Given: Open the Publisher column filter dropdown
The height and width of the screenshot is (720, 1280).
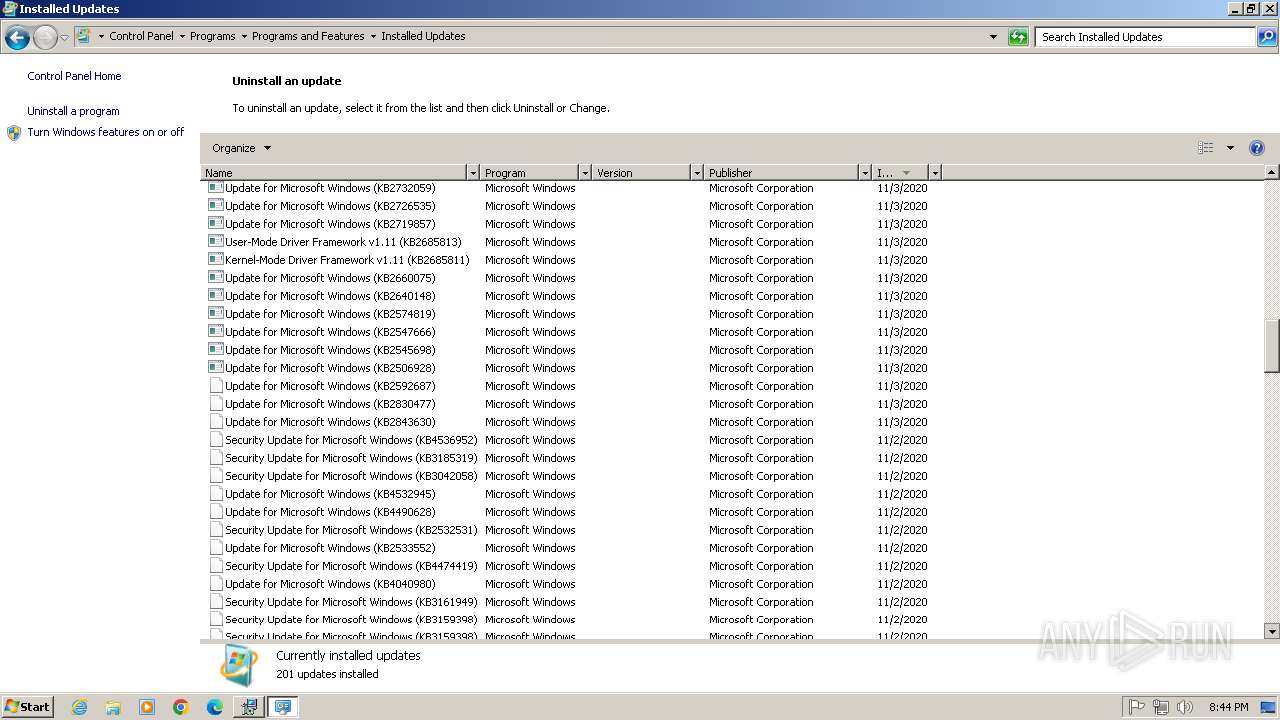Looking at the screenshot, I should (865, 173).
